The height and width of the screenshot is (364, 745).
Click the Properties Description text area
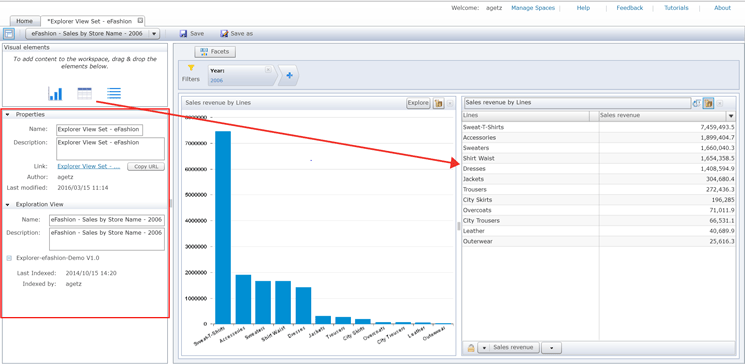[110, 149]
